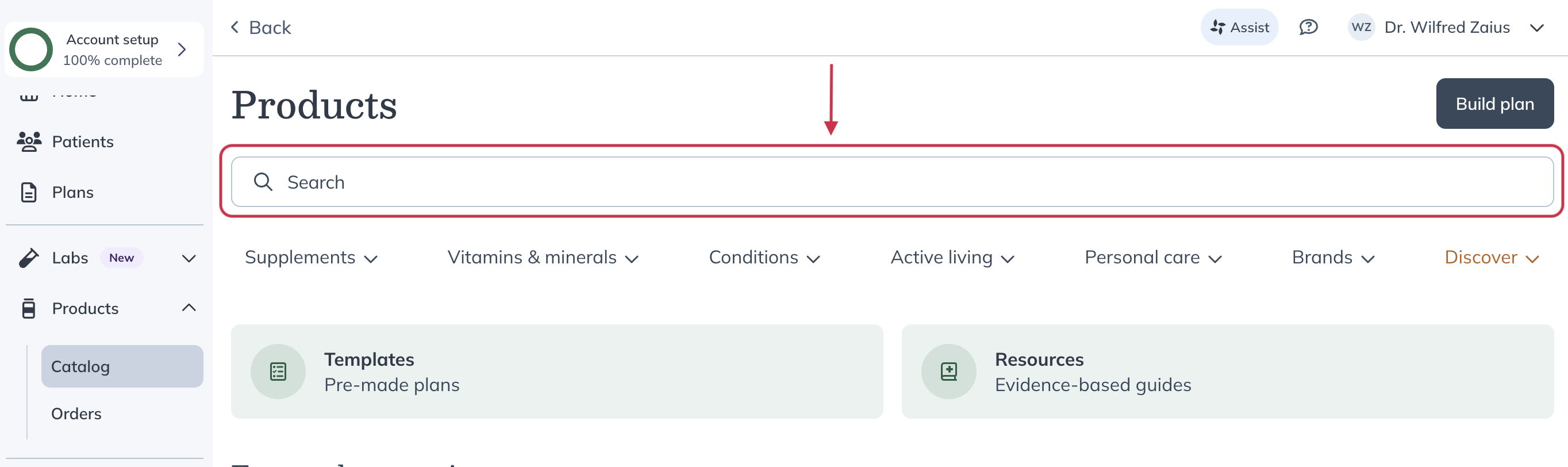This screenshot has width=1568, height=467.
Task: Click the Plans document icon
Action: 29,192
